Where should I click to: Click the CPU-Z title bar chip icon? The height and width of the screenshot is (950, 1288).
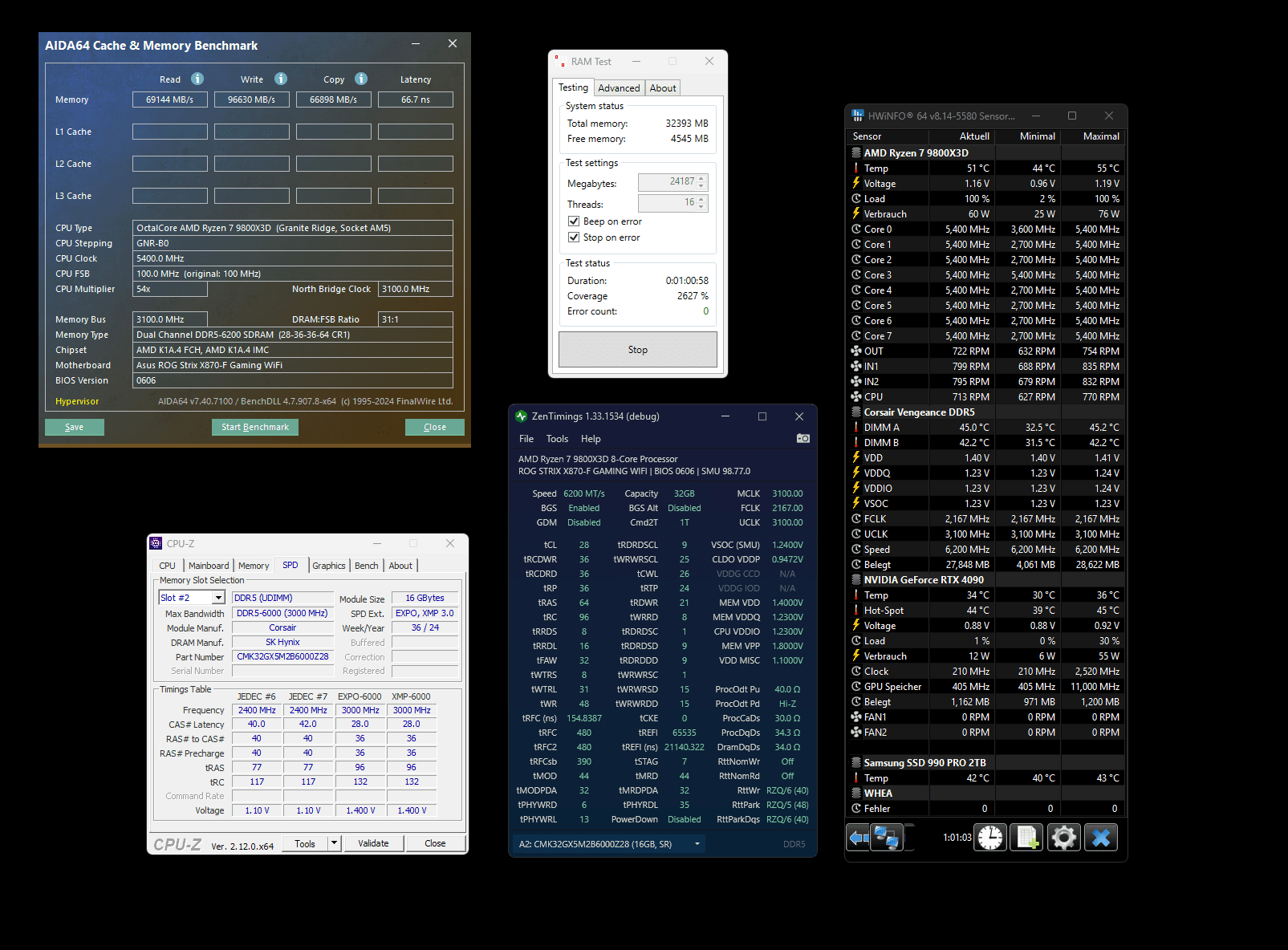point(156,543)
